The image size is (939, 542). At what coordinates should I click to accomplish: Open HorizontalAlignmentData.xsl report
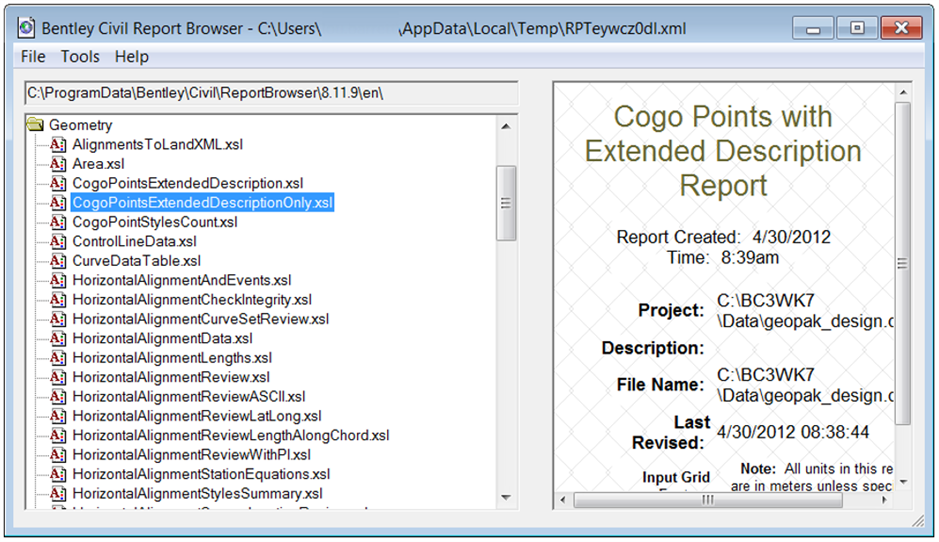click(x=162, y=338)
